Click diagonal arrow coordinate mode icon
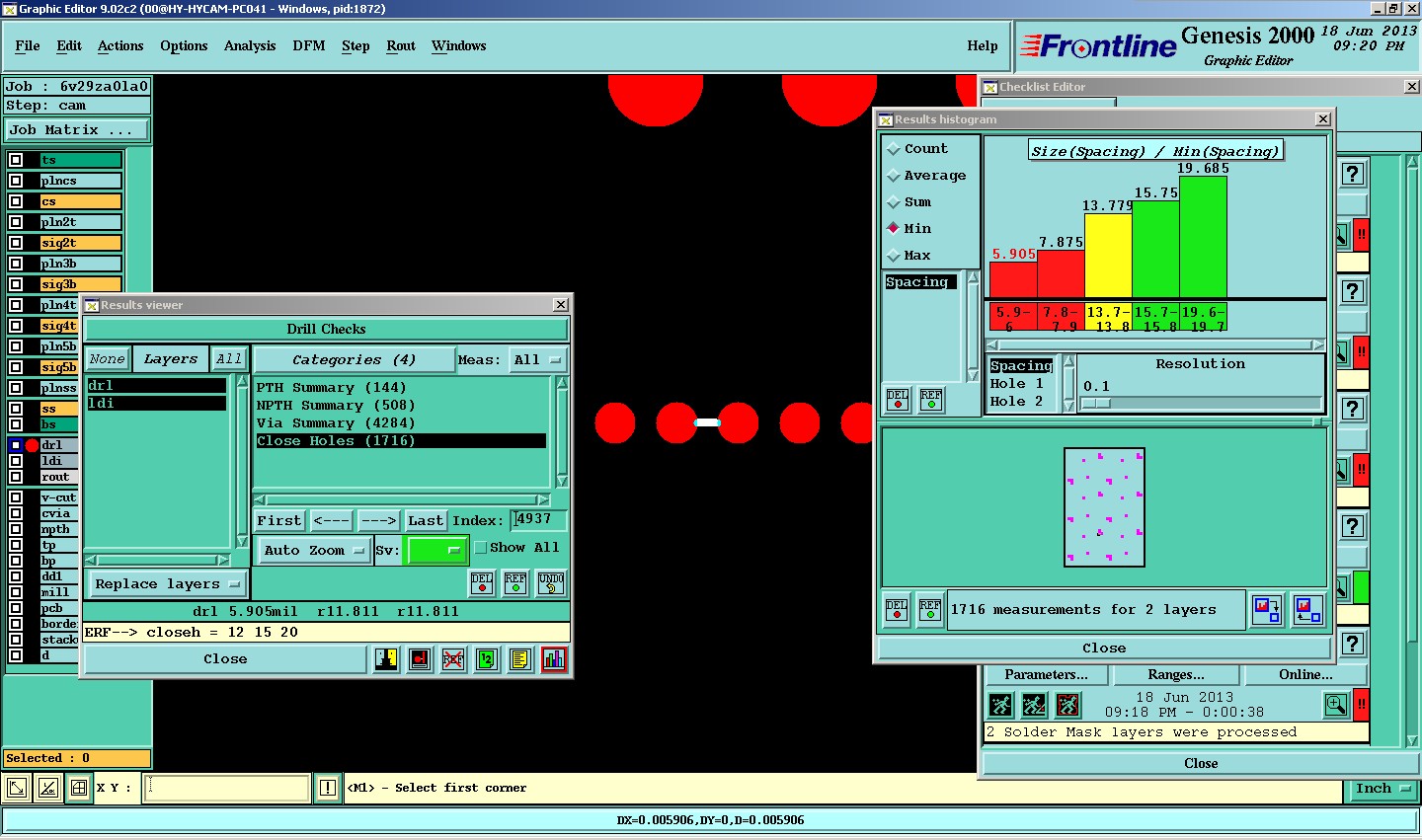This screenshot has height=840, width=1422. pos(17,788)
